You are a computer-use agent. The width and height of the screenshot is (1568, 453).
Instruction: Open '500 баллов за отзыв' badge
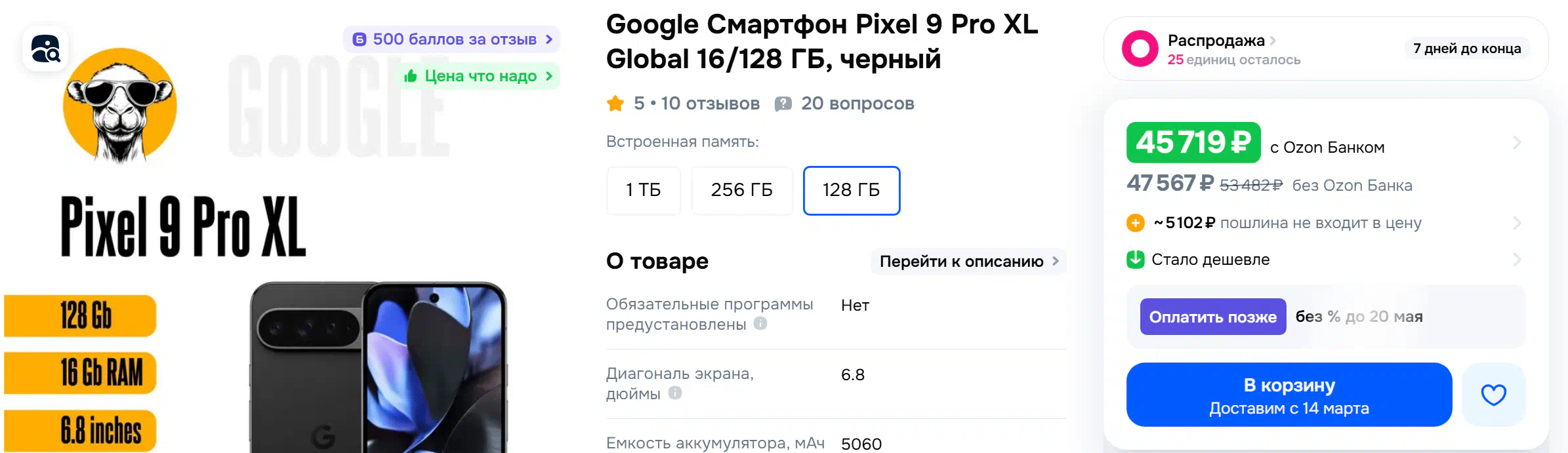(x=452, y=39)
